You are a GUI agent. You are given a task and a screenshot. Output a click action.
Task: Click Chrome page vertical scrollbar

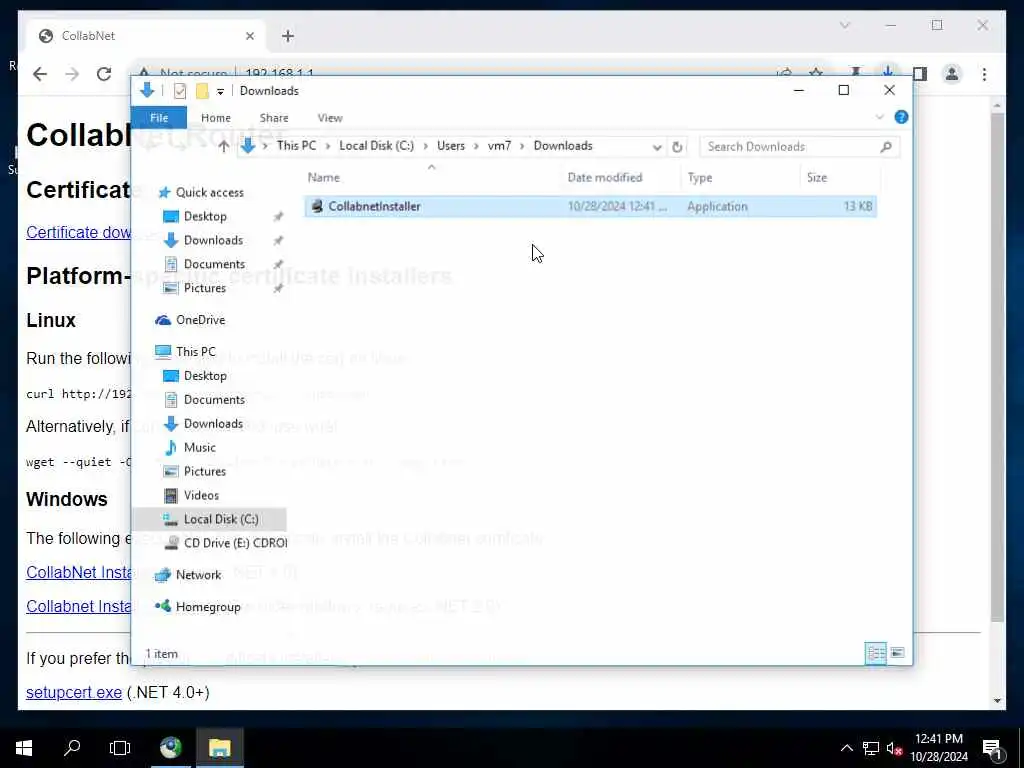[997, 366]
